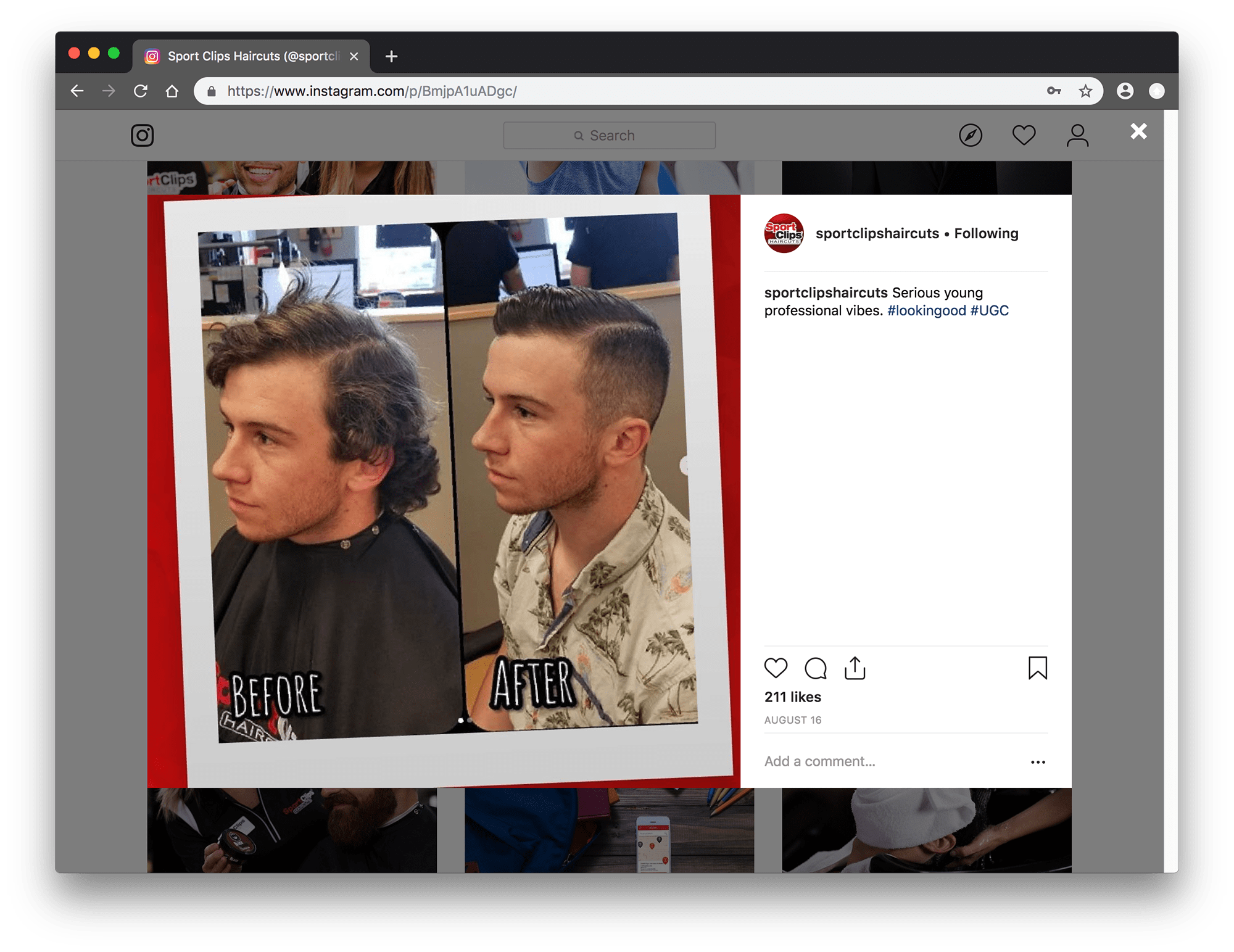Open the bearded man grid thumbnail

(292, 830)
